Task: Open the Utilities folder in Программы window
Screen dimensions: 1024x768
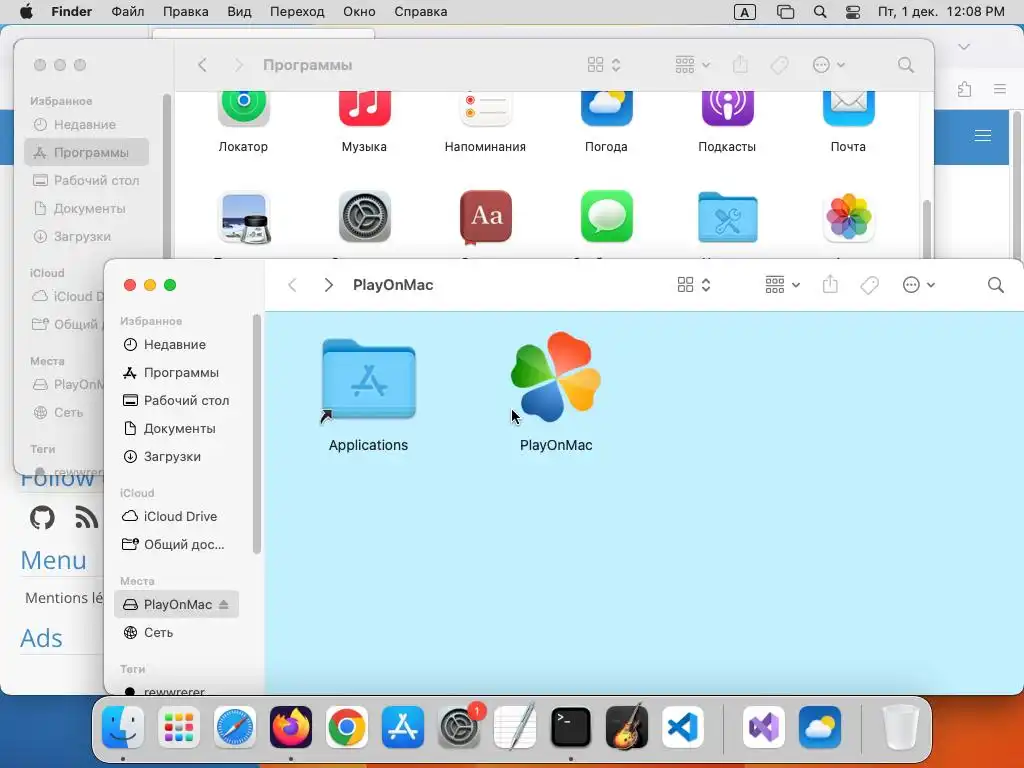Action: (x=728, y=217)
